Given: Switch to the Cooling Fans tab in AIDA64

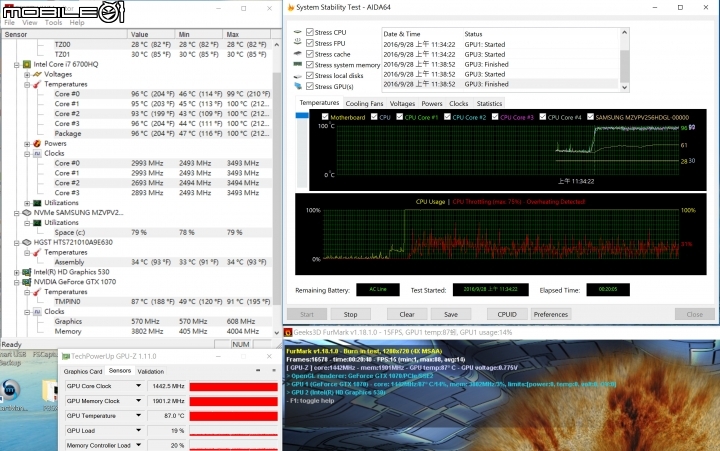Looking at the screenshot, I should (364, 103).
